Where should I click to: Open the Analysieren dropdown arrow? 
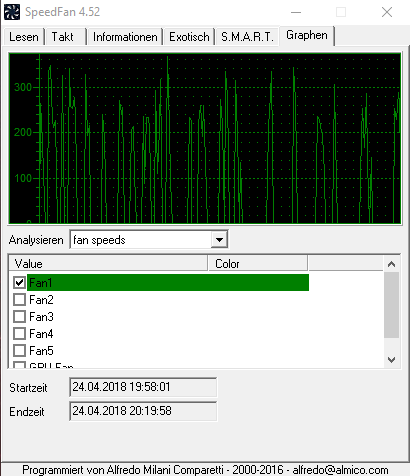(x=219, y=240)
